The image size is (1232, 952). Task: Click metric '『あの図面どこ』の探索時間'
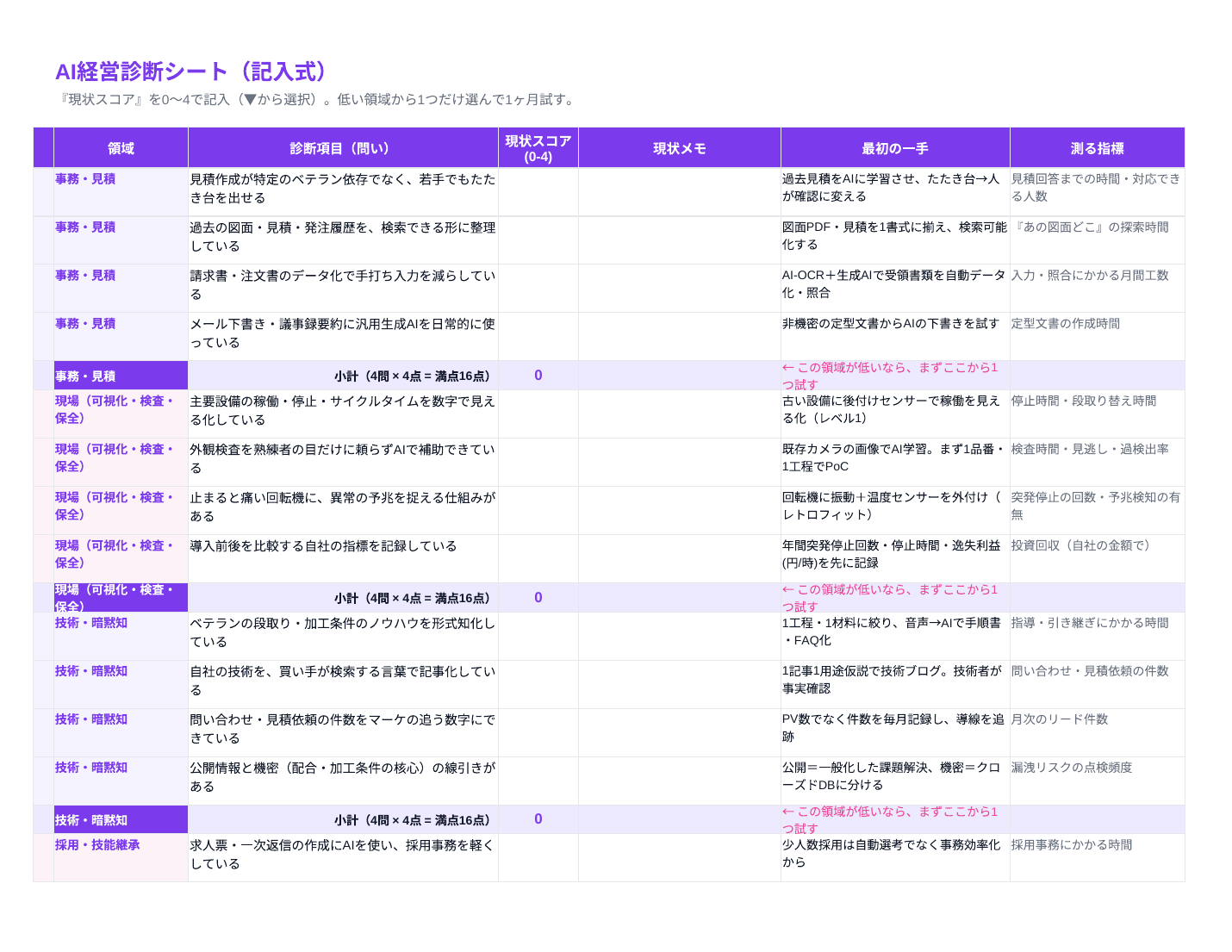point(1097,240)
